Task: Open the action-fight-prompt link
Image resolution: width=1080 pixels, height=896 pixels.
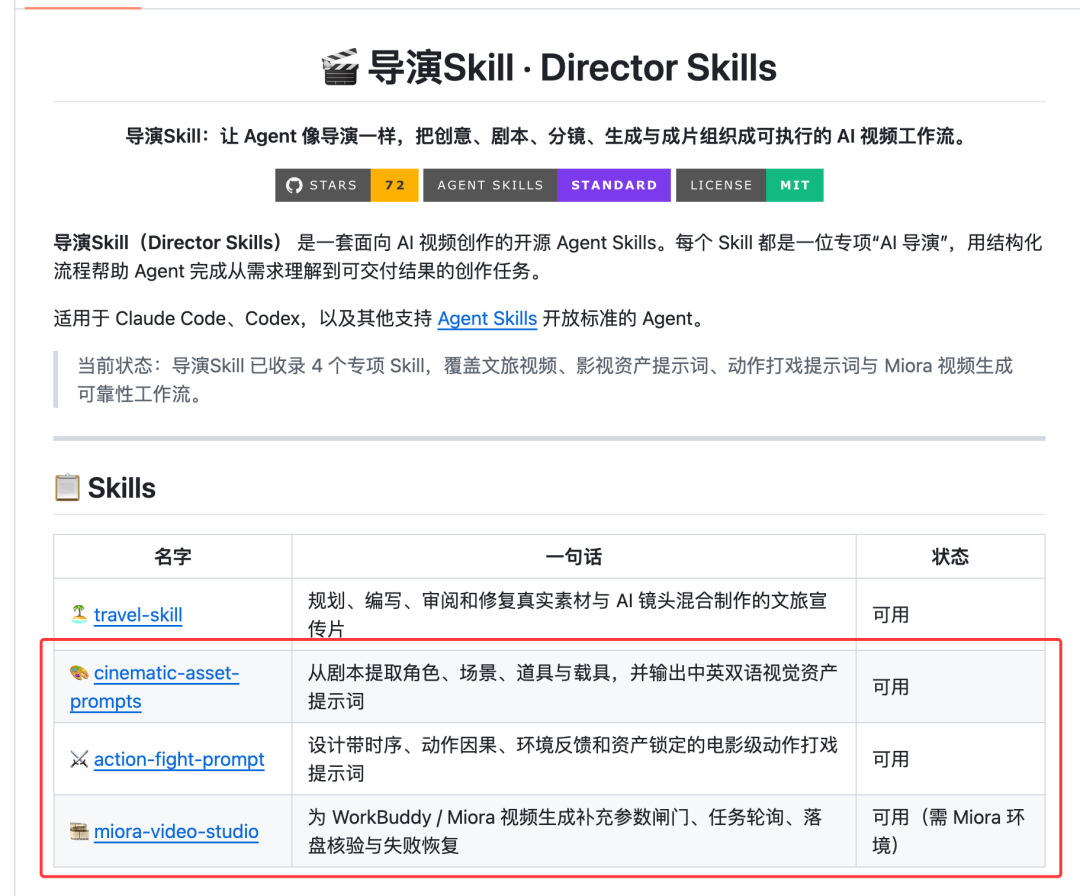Action: pos(179,759)
